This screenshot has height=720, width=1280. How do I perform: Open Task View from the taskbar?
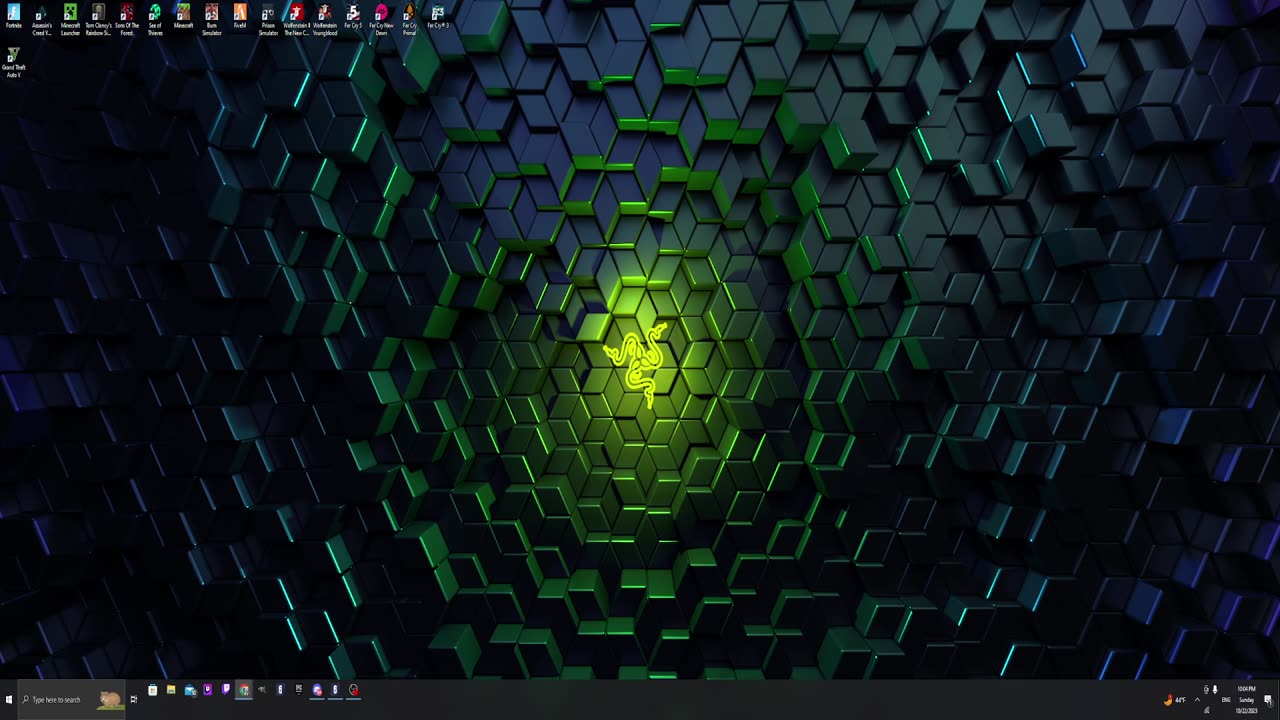tap(134, 699)
